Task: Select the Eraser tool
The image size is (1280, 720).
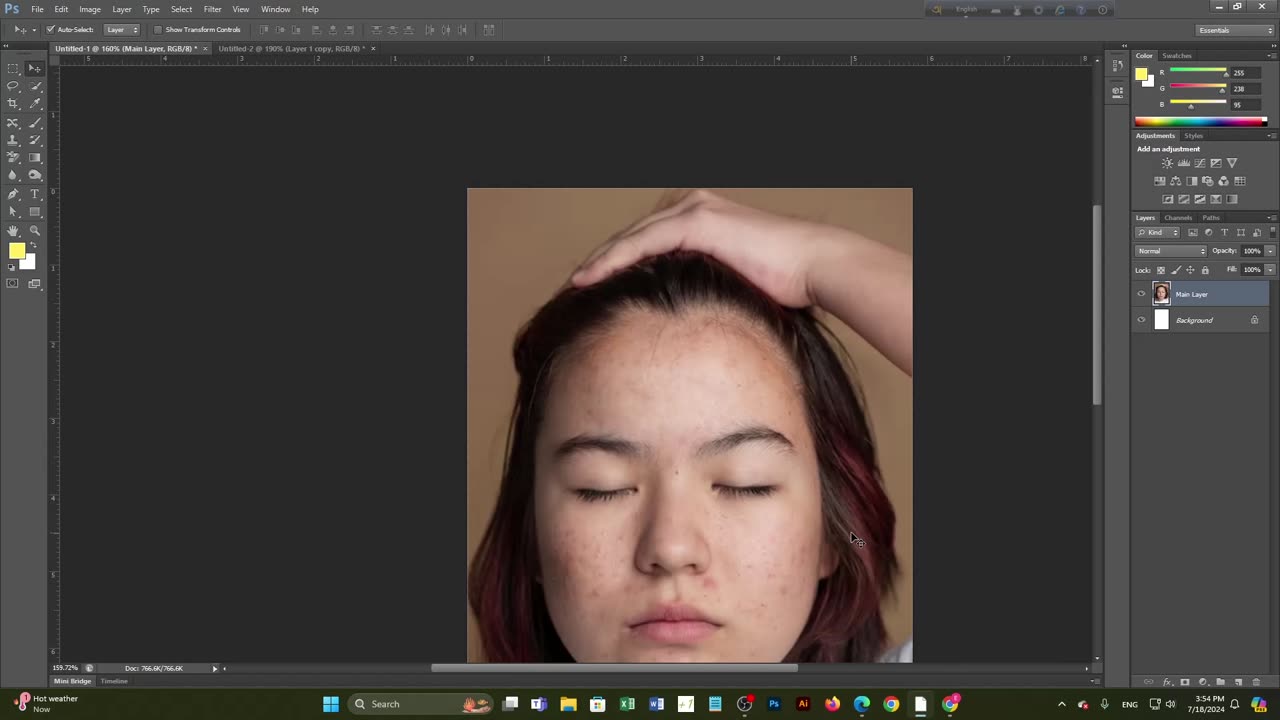Action: coord(13,158)
